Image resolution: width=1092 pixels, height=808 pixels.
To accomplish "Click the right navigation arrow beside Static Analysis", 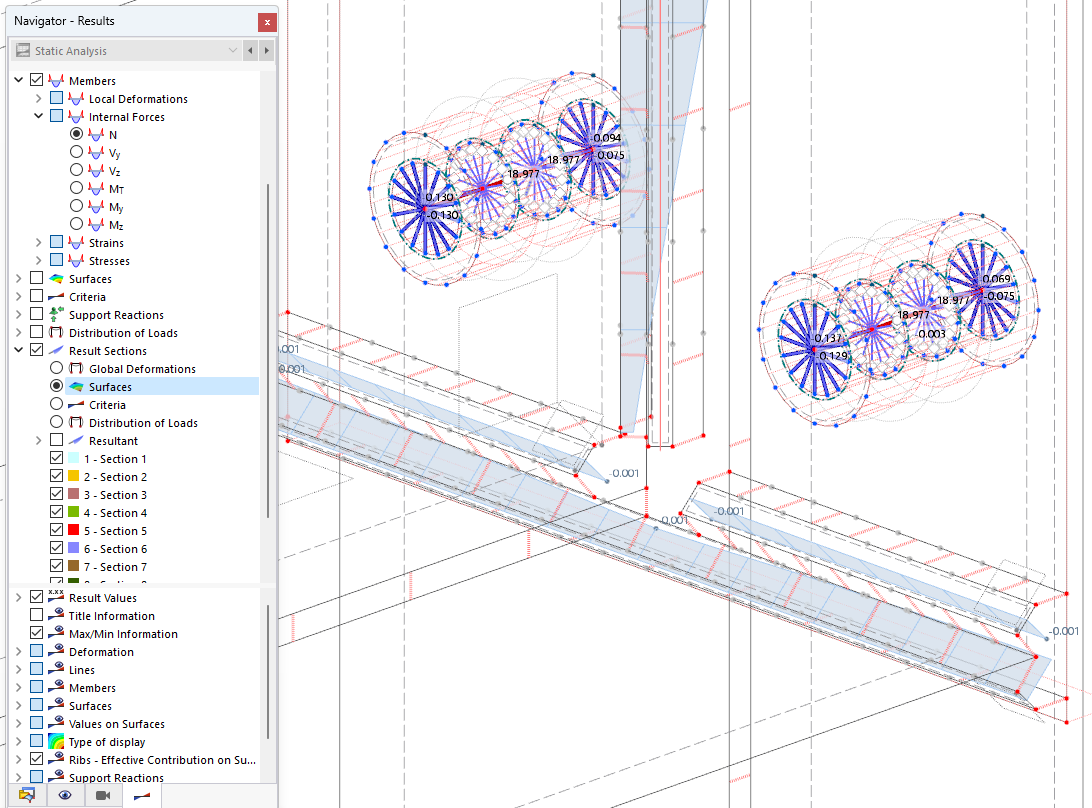I will point(265,50).
